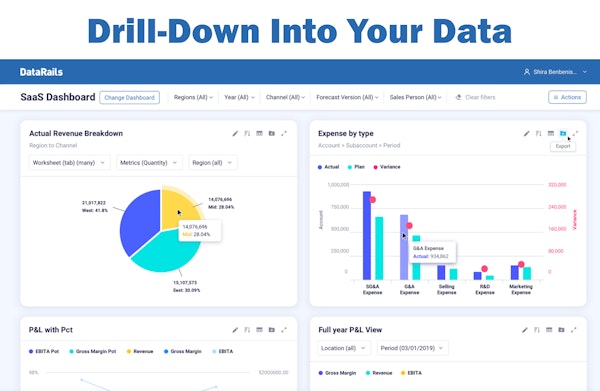Toggle the Actual series in Expense legend
This screenshot has width=600, height=391.
coord(328,167)
